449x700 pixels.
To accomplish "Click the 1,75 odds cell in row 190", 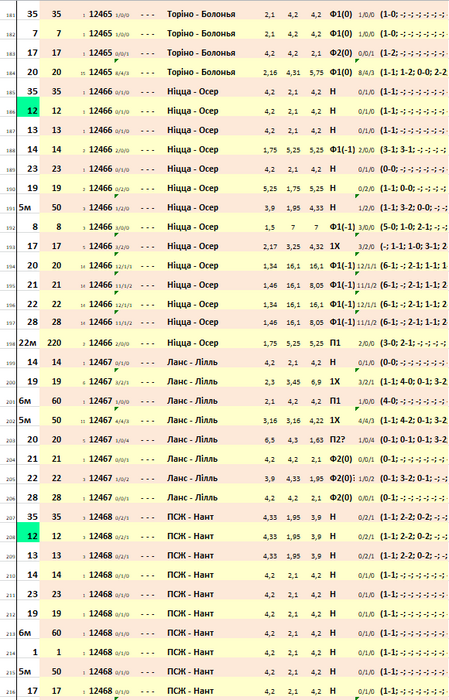I will (x=293, y=188).
